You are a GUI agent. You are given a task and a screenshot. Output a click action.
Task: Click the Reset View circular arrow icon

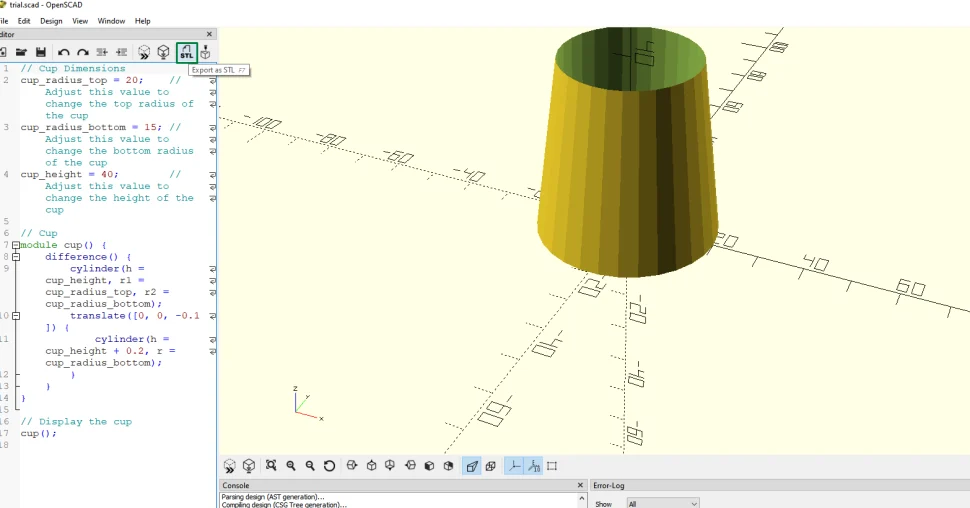329,466
